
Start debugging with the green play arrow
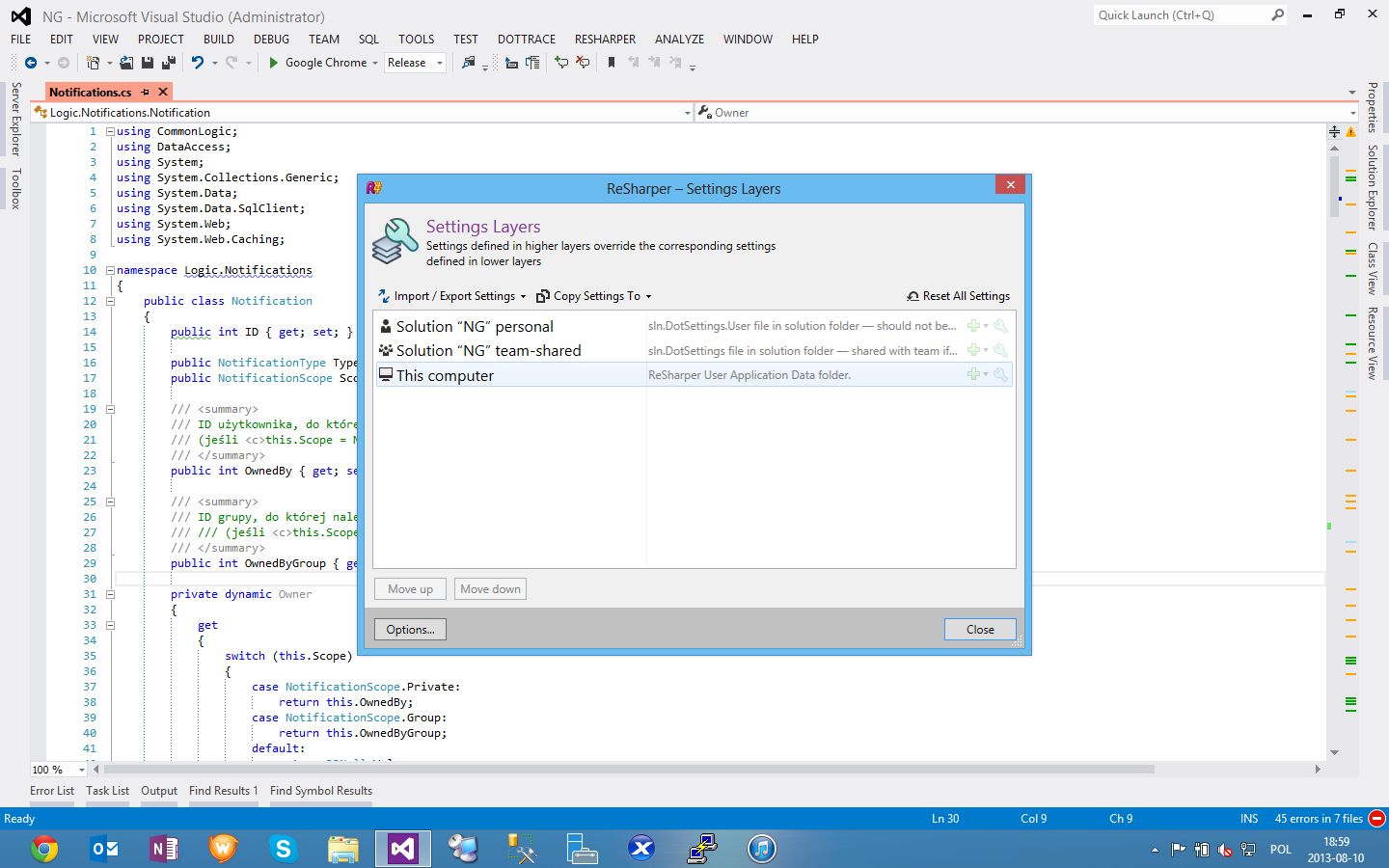tap(273, 63)
